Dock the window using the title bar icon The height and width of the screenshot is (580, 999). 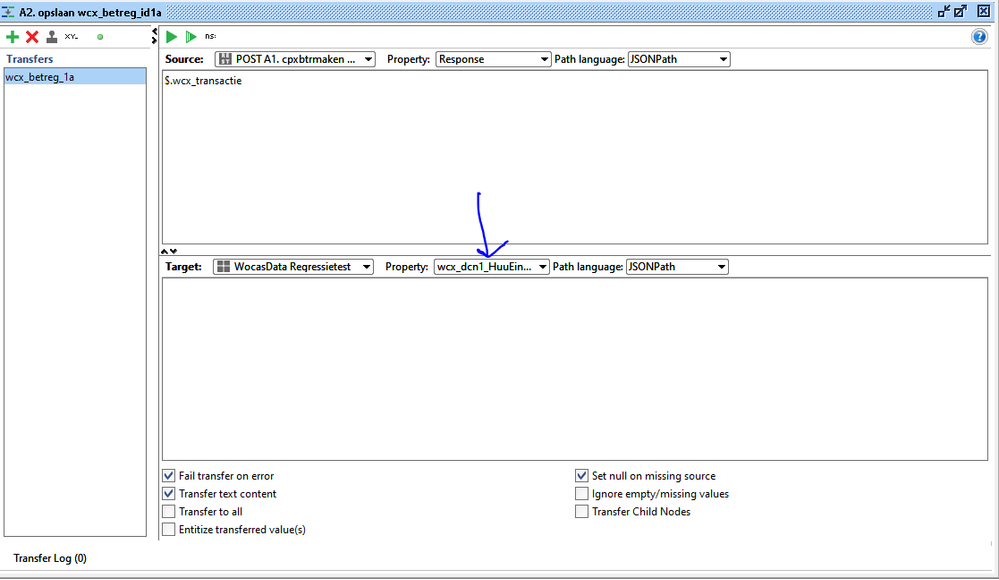pyautogui.click(x=944, y=11)
